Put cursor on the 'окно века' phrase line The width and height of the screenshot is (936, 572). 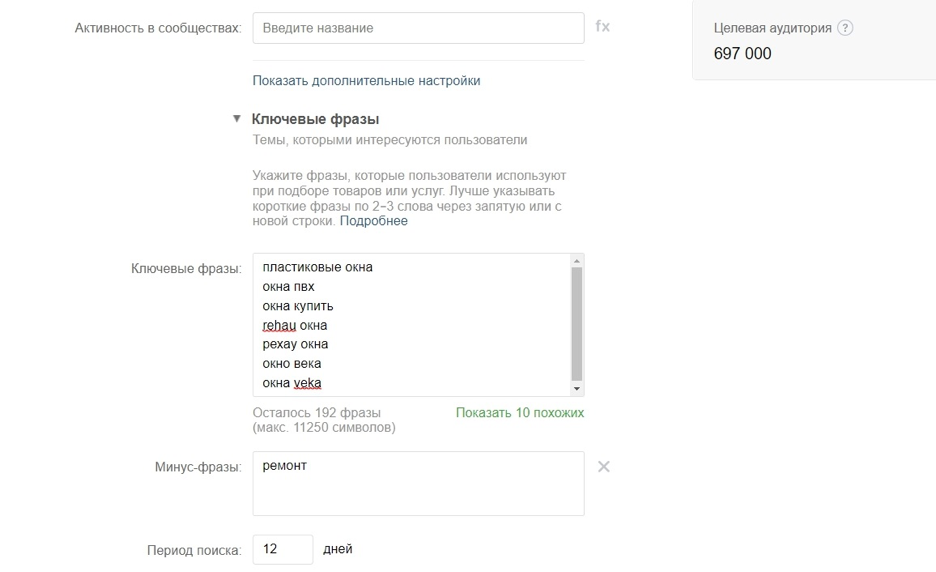point(292,364)
